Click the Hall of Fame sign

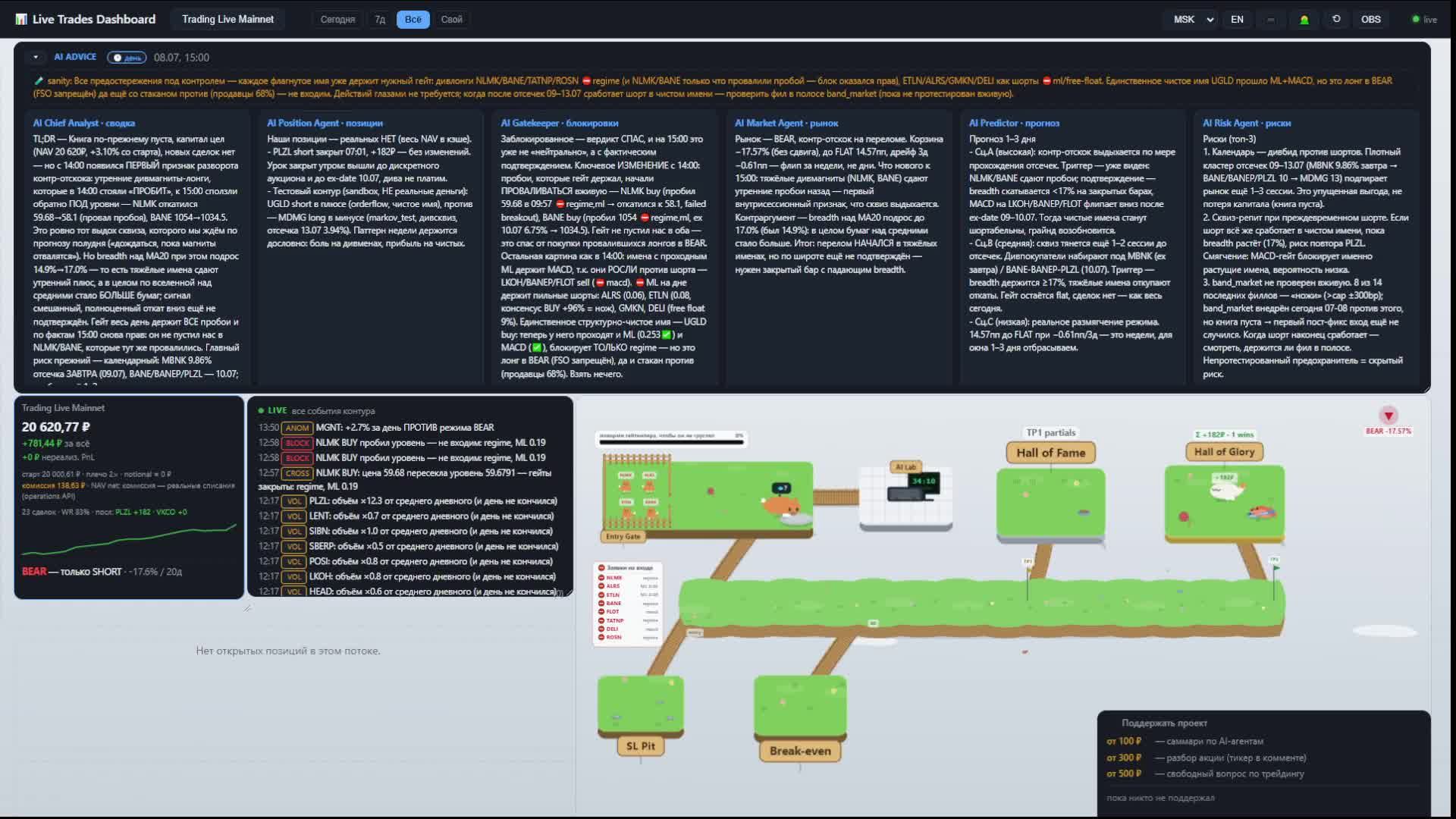(x=1050, y=453)
